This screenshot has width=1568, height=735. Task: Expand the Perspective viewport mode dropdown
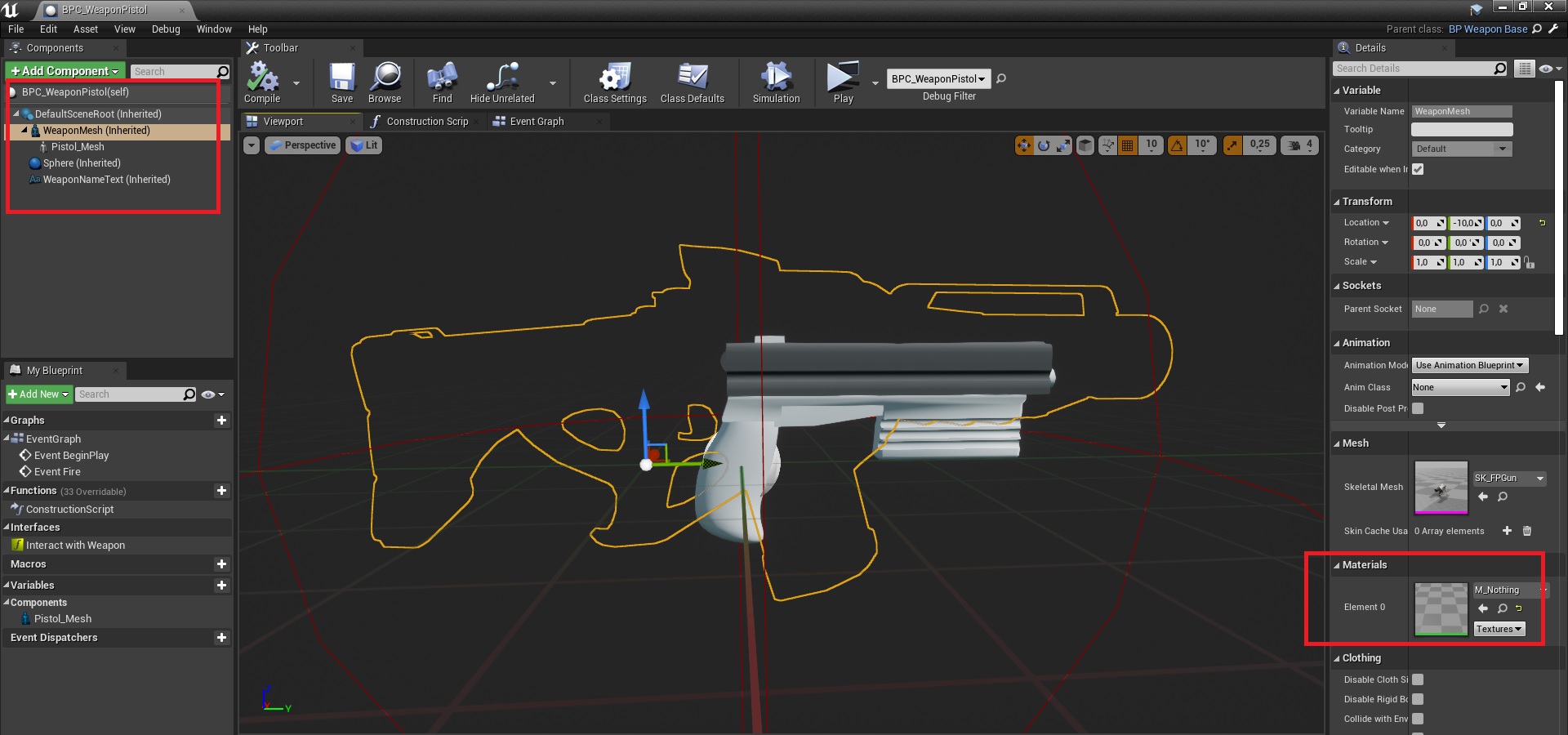[x=302, y=145]
